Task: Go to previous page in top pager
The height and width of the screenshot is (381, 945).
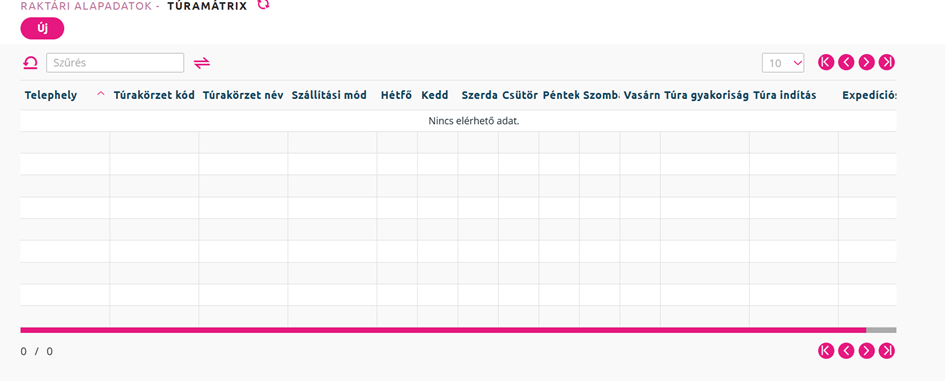Action: pos(846,62)
